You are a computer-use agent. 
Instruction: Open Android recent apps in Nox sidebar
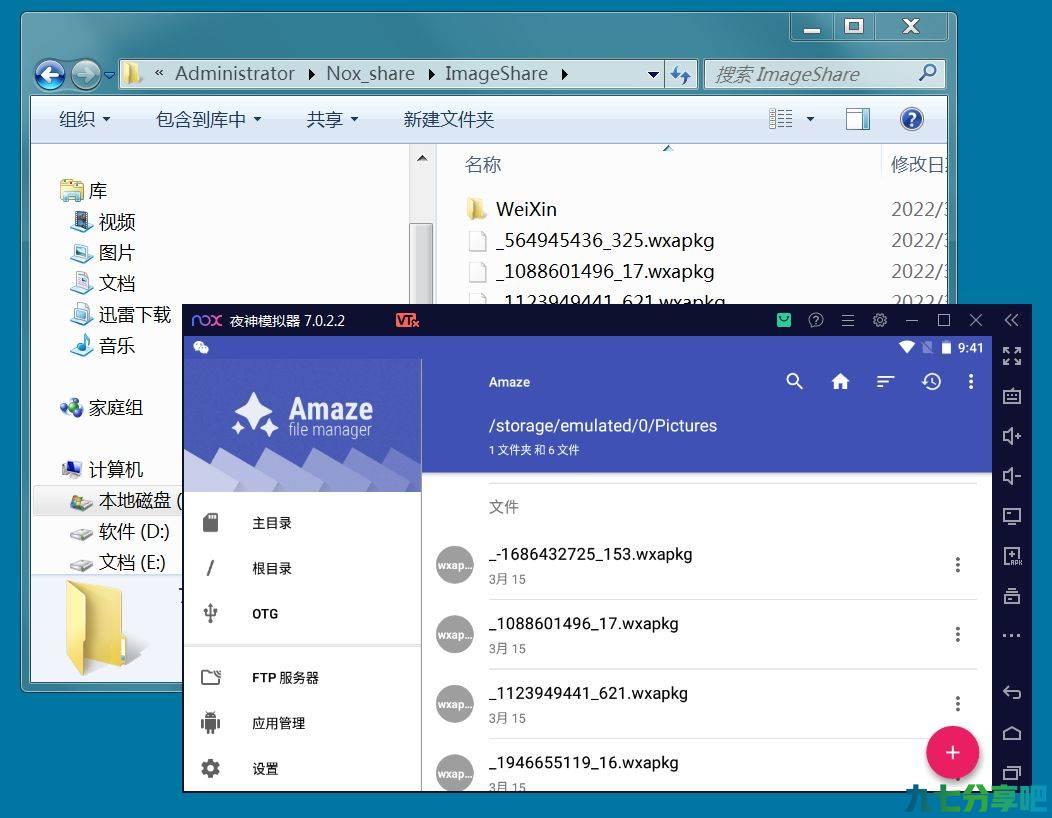pos(1012,773)
